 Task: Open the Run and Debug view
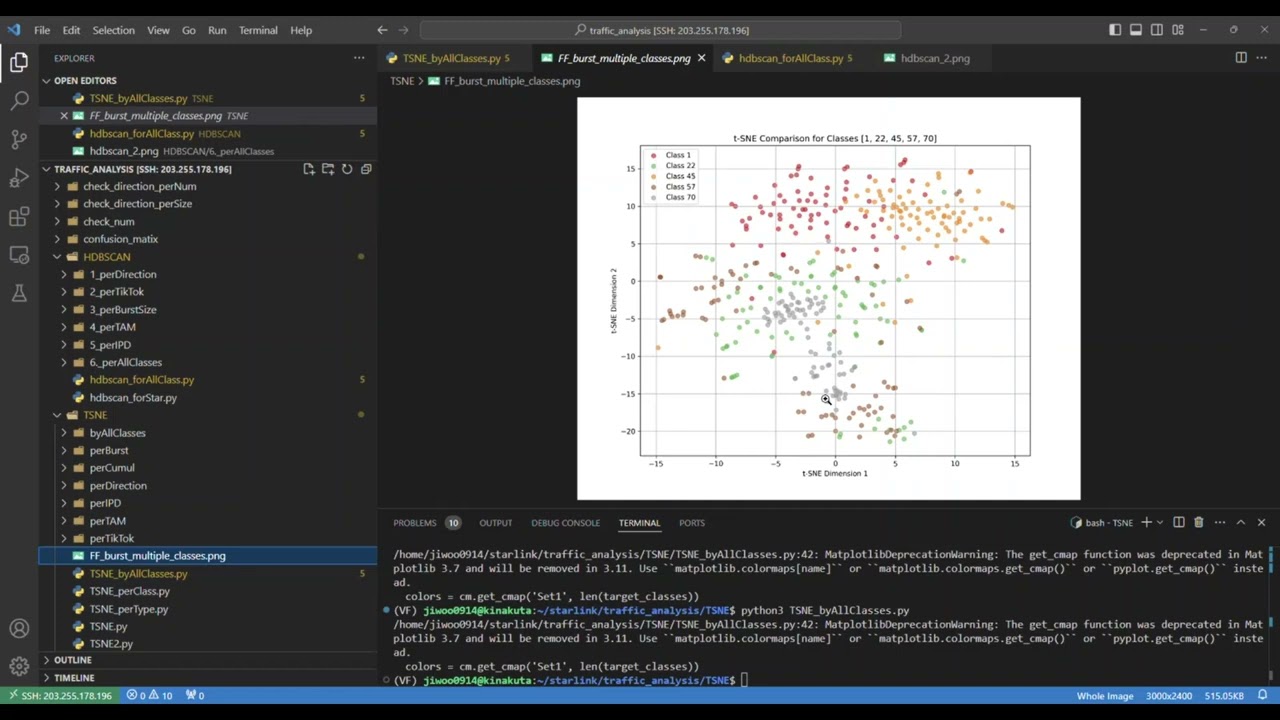coord(19,178)
